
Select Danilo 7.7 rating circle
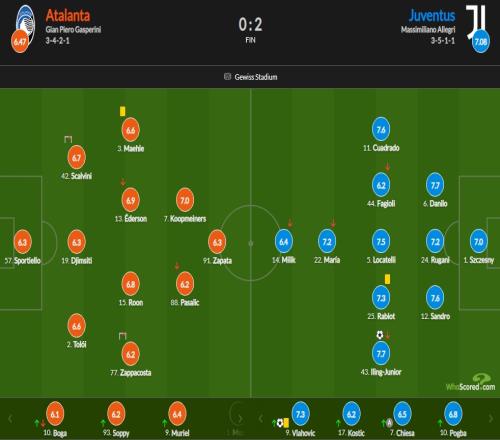435,185
